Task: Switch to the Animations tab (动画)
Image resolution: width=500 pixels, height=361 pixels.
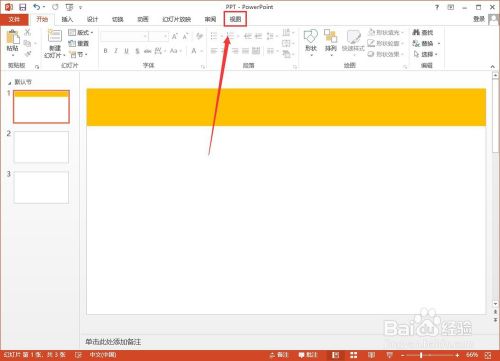Action: point(143,19)
